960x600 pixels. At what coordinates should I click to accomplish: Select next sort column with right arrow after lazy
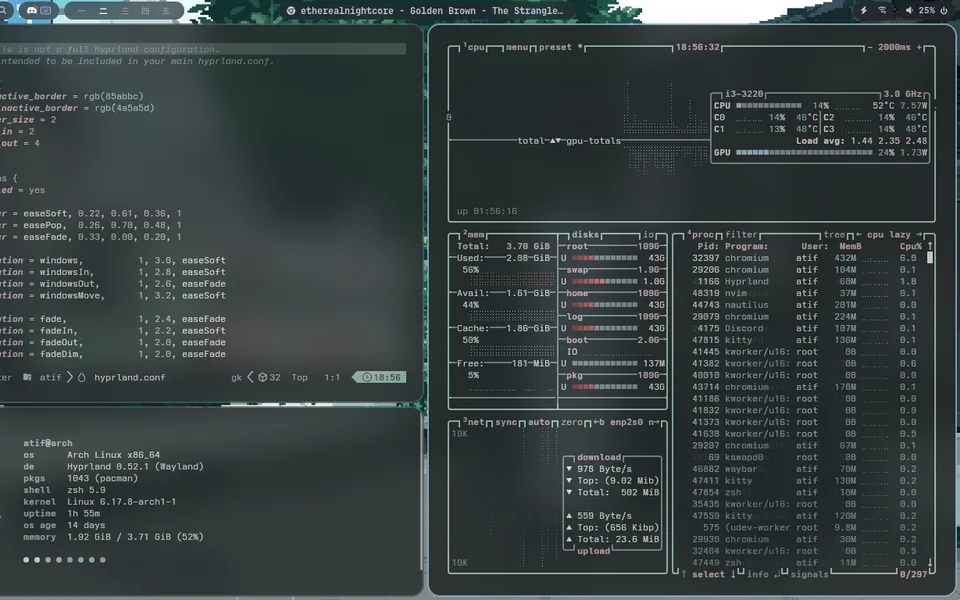pyautogui.click(x=918, y=234)
